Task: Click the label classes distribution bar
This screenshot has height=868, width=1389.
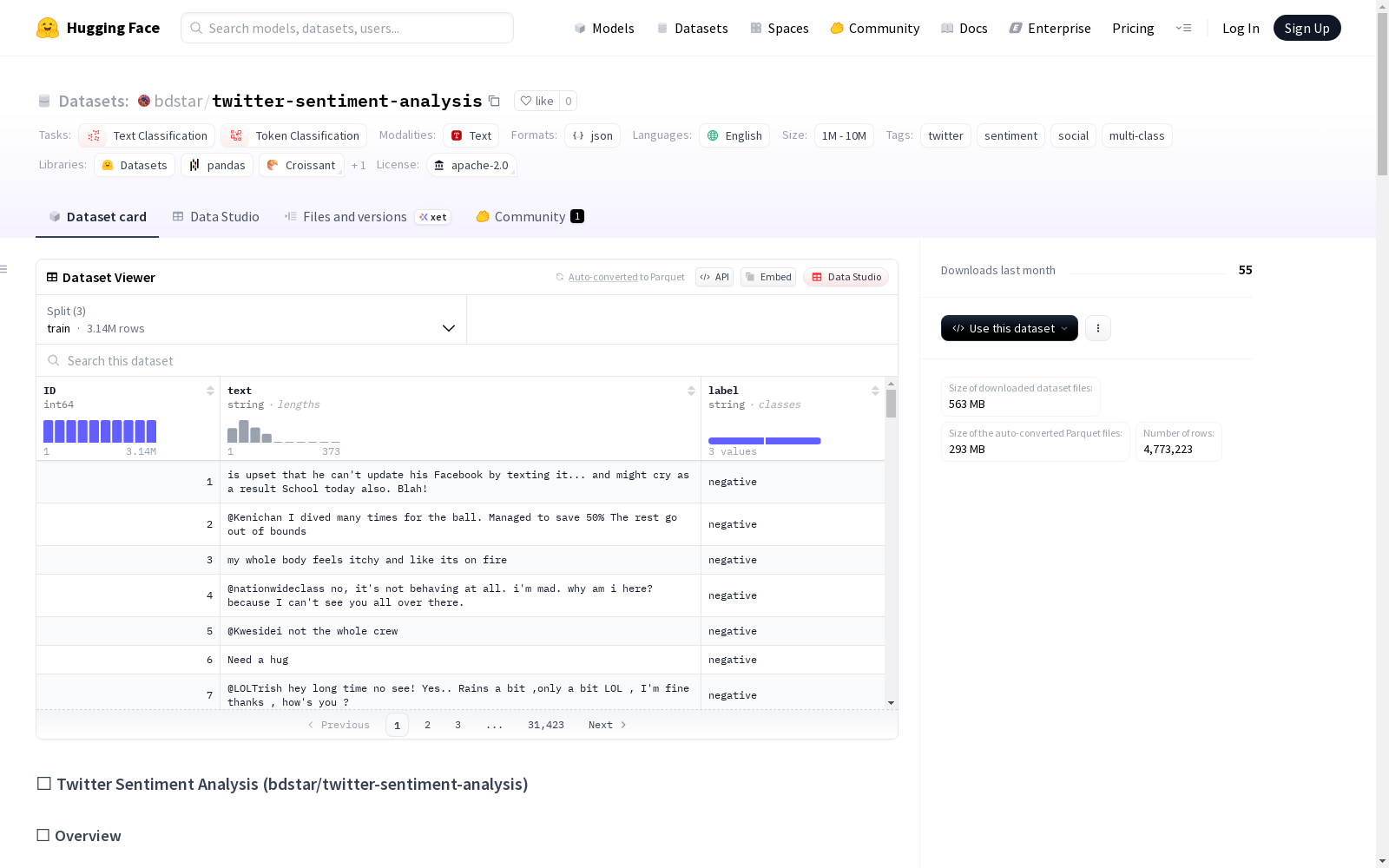Action: tap(764, 441)
